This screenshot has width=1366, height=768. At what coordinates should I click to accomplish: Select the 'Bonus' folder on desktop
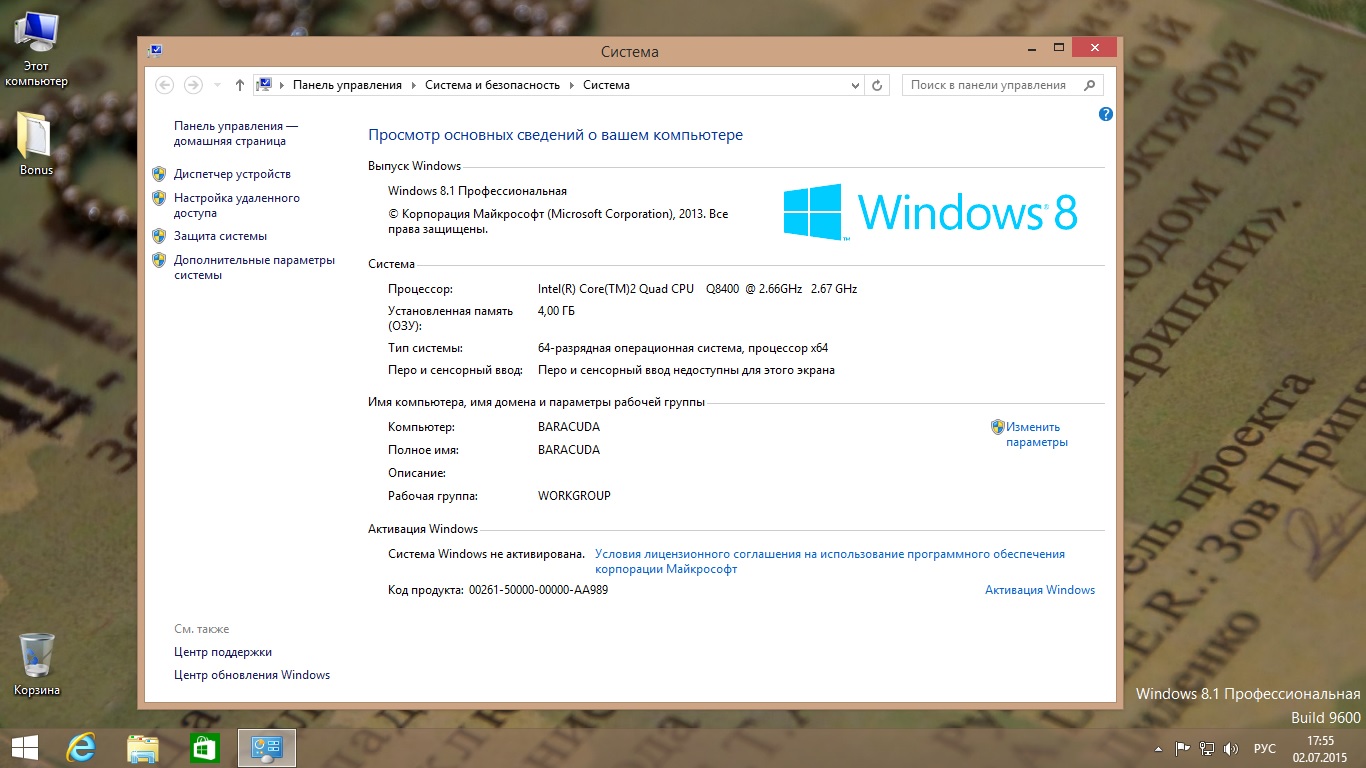(x=36, y=144)
